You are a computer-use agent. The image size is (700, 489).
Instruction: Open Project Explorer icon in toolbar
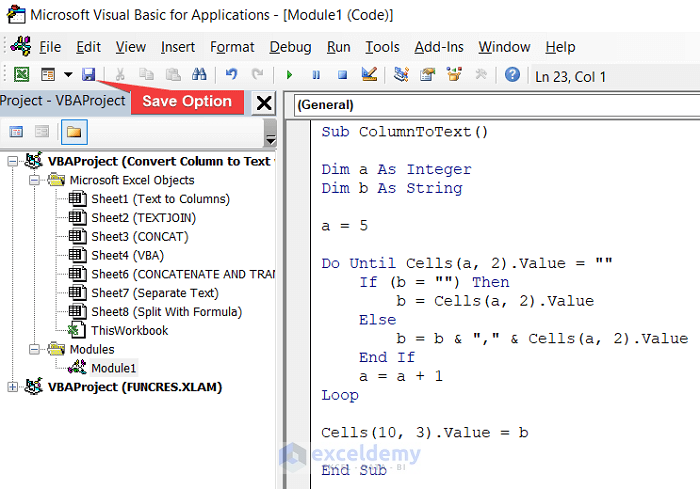coord(401,75)
